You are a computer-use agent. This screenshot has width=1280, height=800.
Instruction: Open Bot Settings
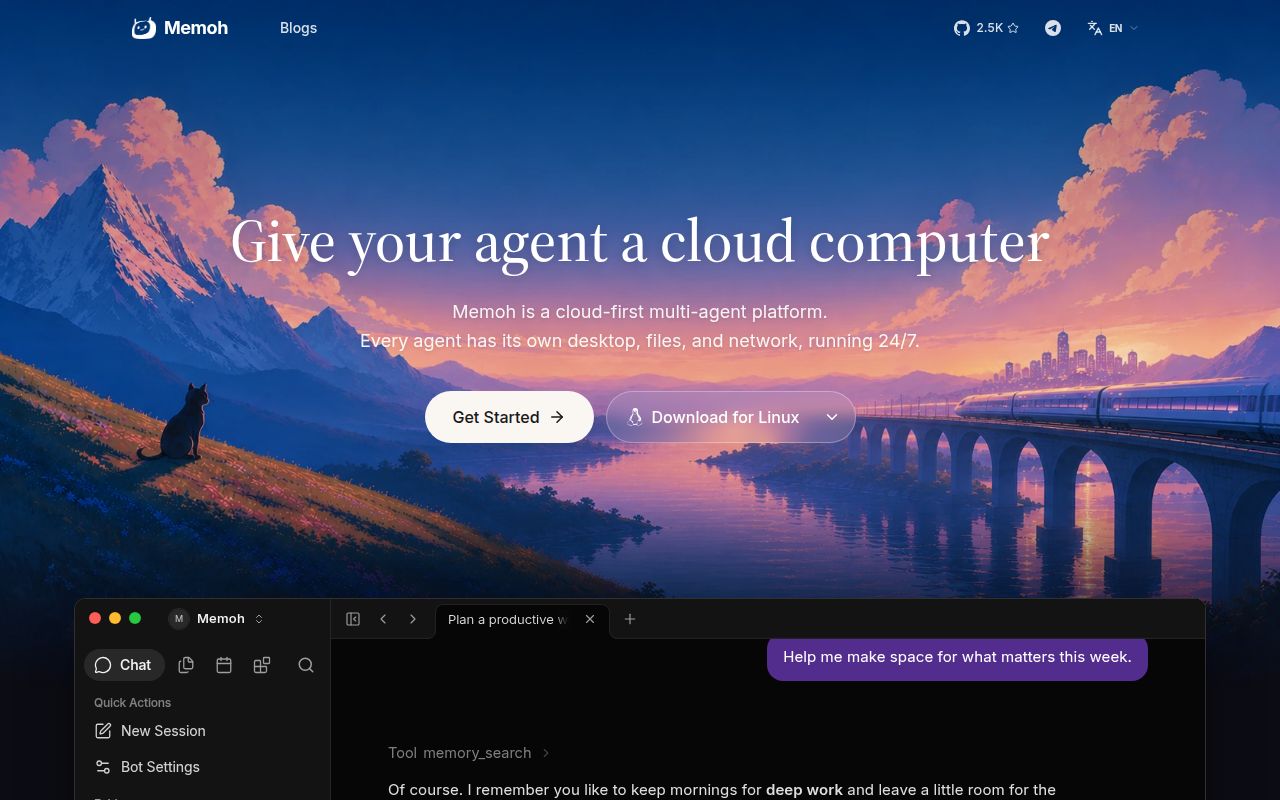coord(202,767)
